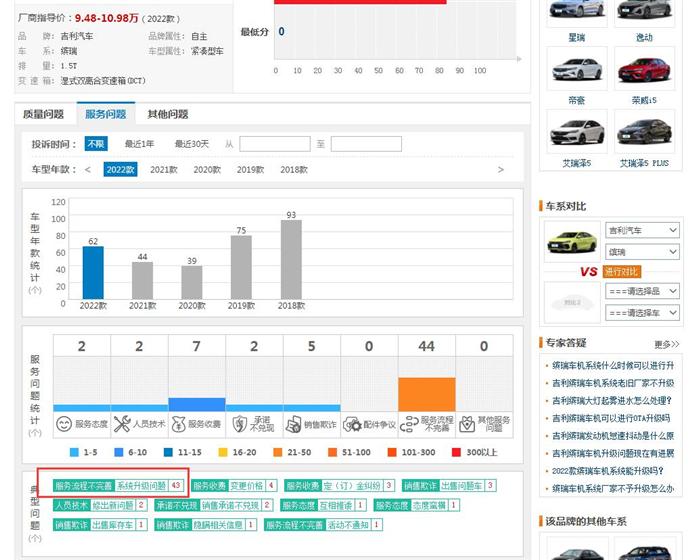700x560 pixels.
Task: Open question 2022款缤瑞车机系统能升级吗?
Action: click(x=608, y=471)
